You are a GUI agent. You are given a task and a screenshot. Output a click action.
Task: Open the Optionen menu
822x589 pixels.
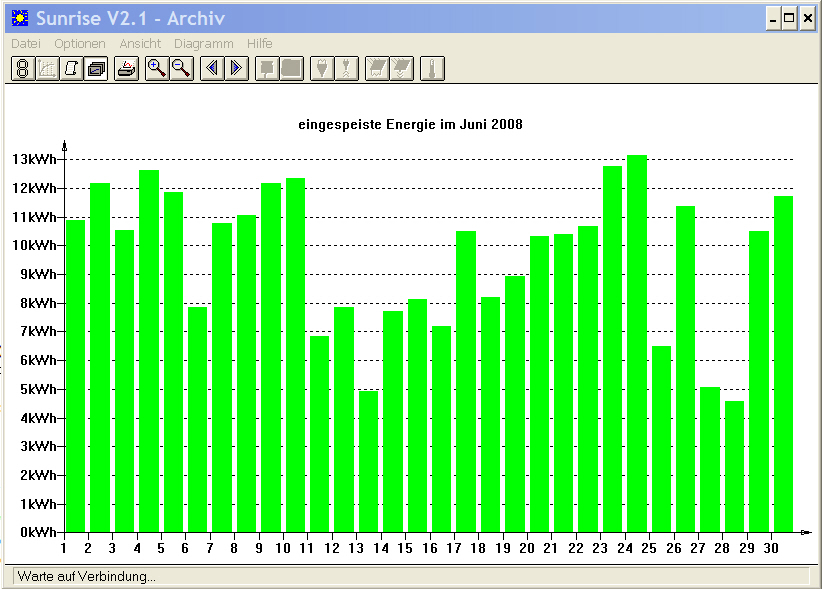coord(80,43)
